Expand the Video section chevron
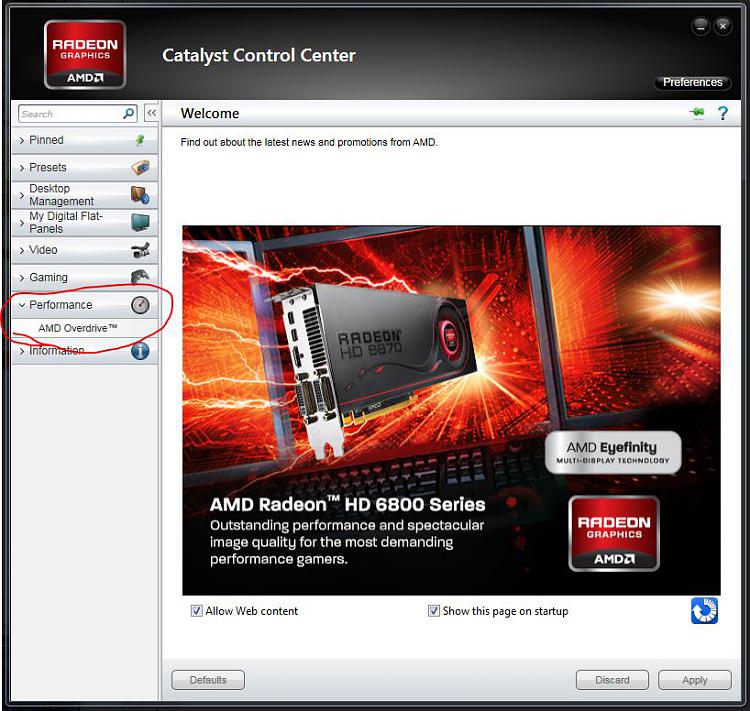The height and width of the screenshot is (711, 750). click(x=22, y=250)
